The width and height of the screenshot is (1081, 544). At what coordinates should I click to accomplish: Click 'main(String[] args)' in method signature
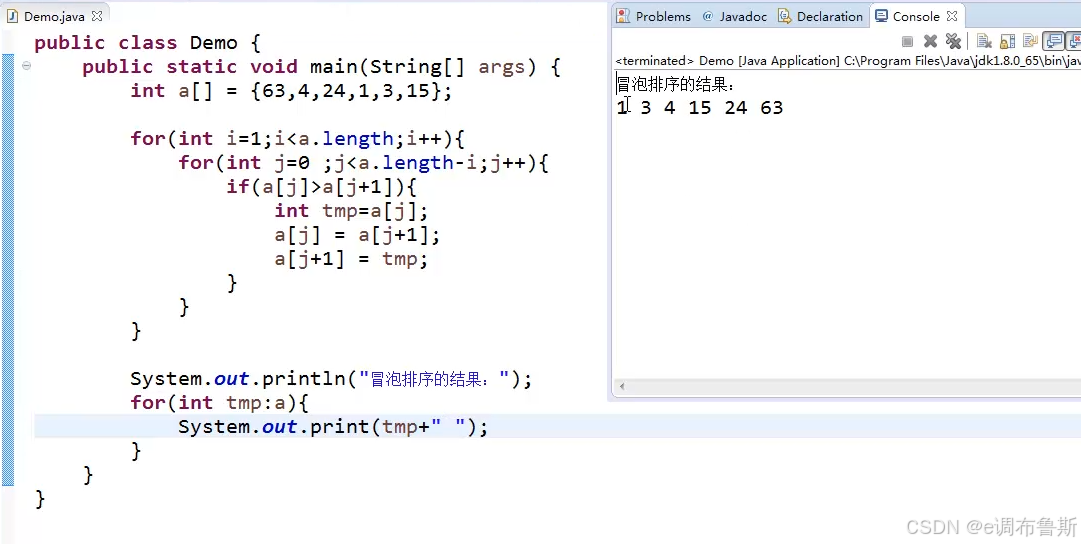tap(423, 67)
